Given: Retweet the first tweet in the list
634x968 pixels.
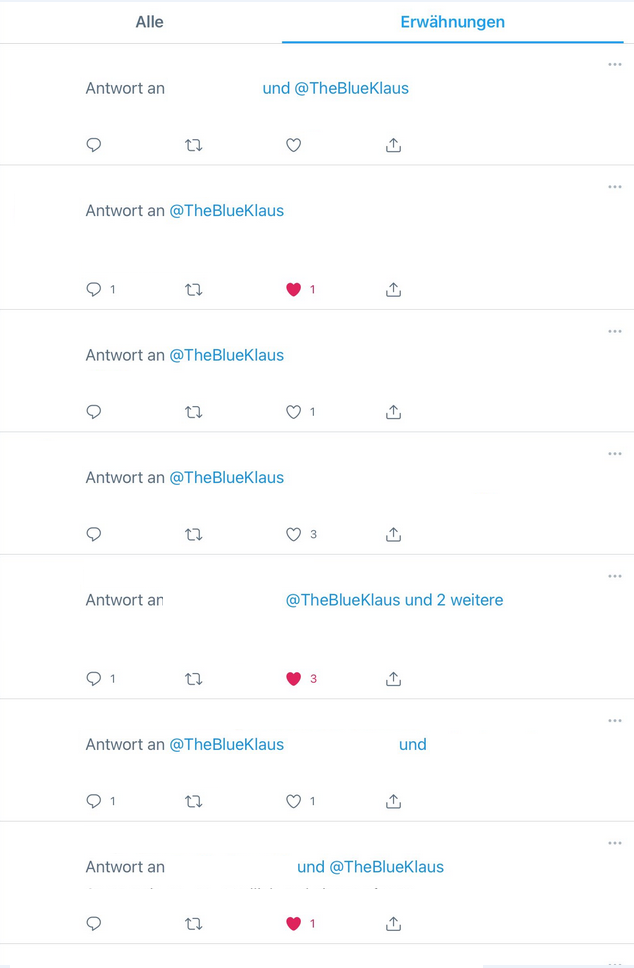Looking at the screenshot, I should 194,145.
